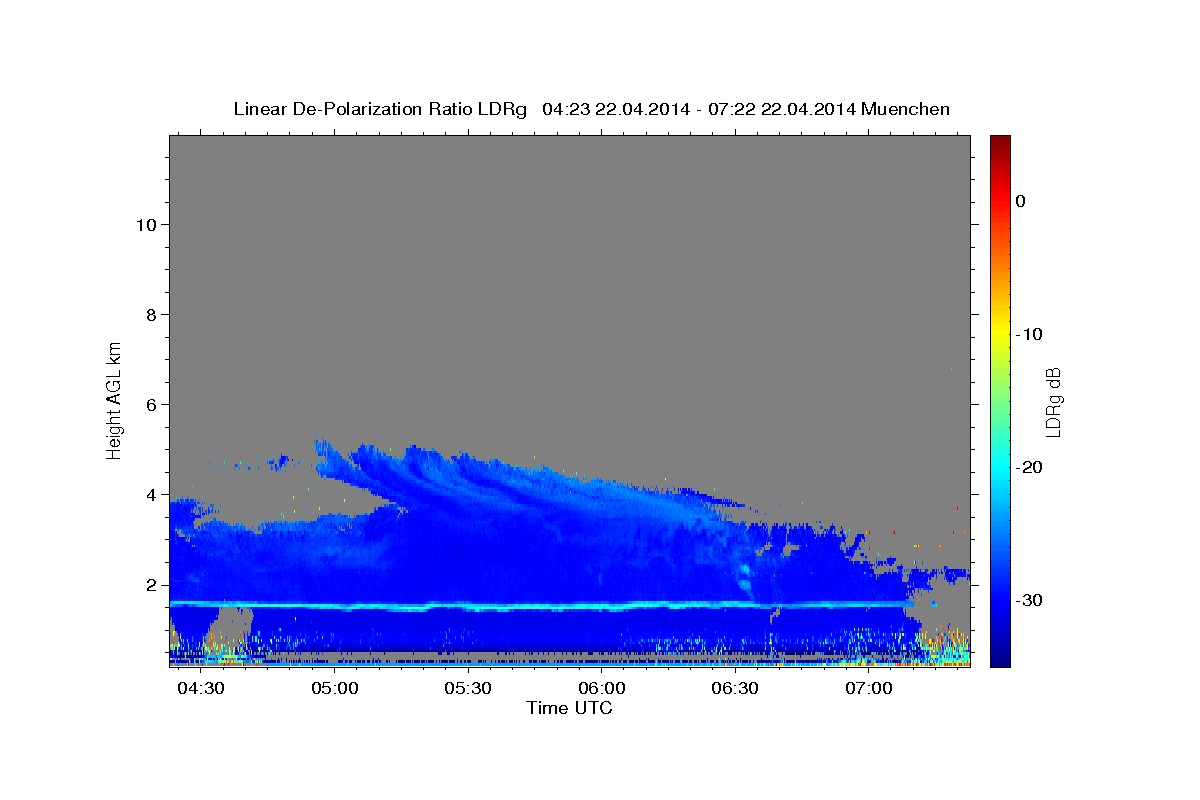
Task: Click the colorbar value -10
Action: (x=1029, y=334)
